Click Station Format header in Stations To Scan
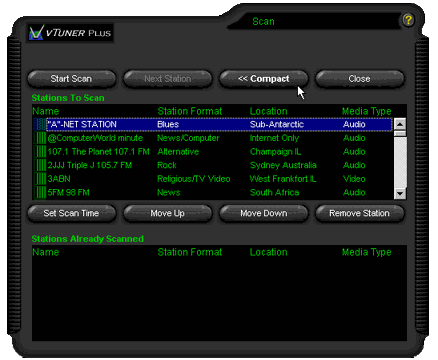438x360 pixels. click(x=190, y=111)
